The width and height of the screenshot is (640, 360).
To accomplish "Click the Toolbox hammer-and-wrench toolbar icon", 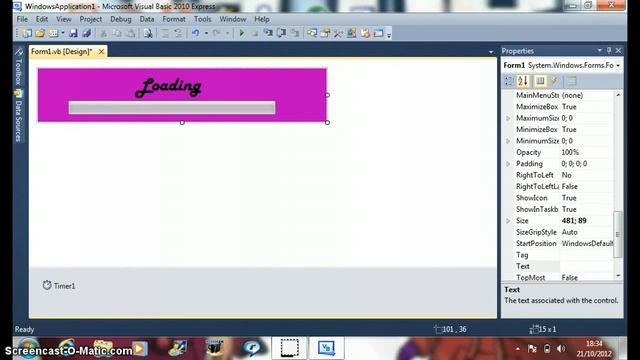I will click(x=338, y=33).
